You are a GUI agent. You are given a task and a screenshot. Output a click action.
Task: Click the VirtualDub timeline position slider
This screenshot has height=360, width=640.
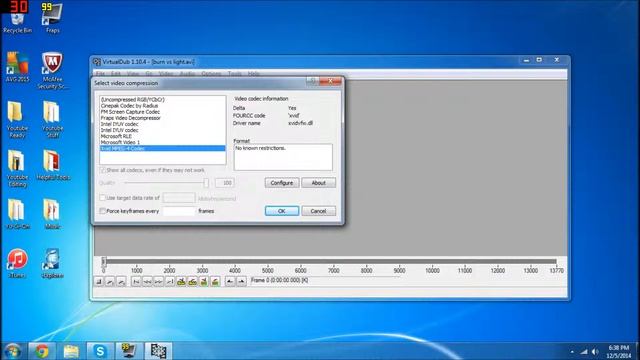tap(104, 262)
